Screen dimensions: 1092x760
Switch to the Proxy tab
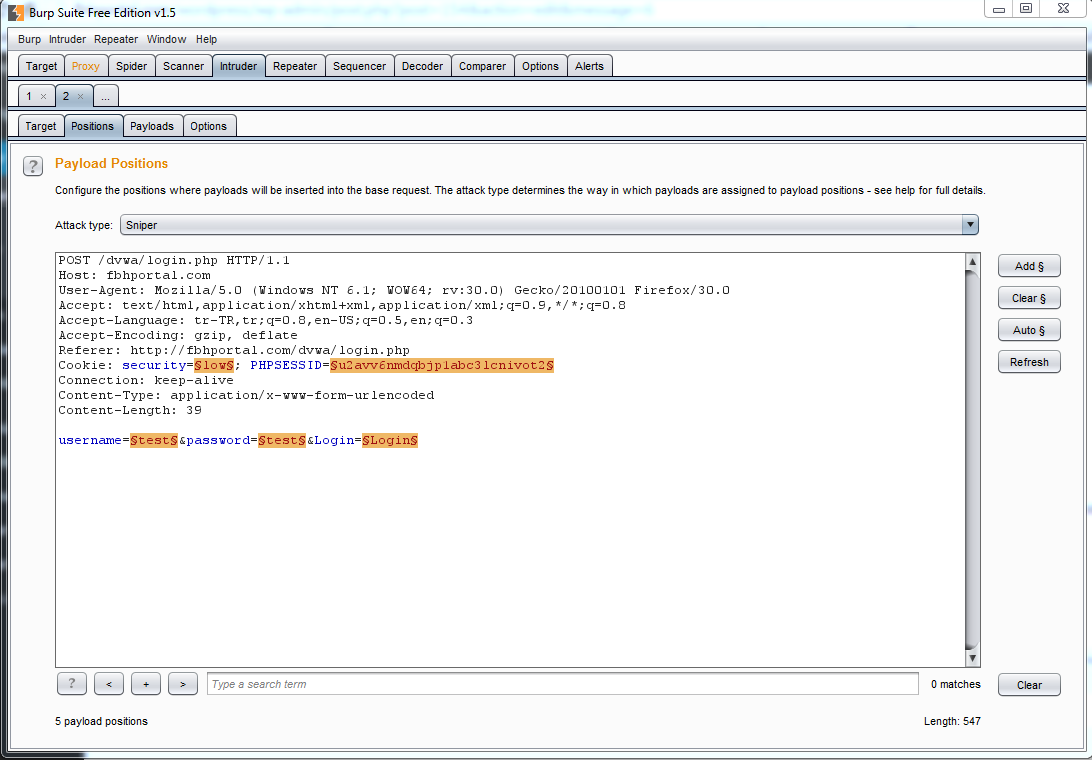tap(86, 66)
